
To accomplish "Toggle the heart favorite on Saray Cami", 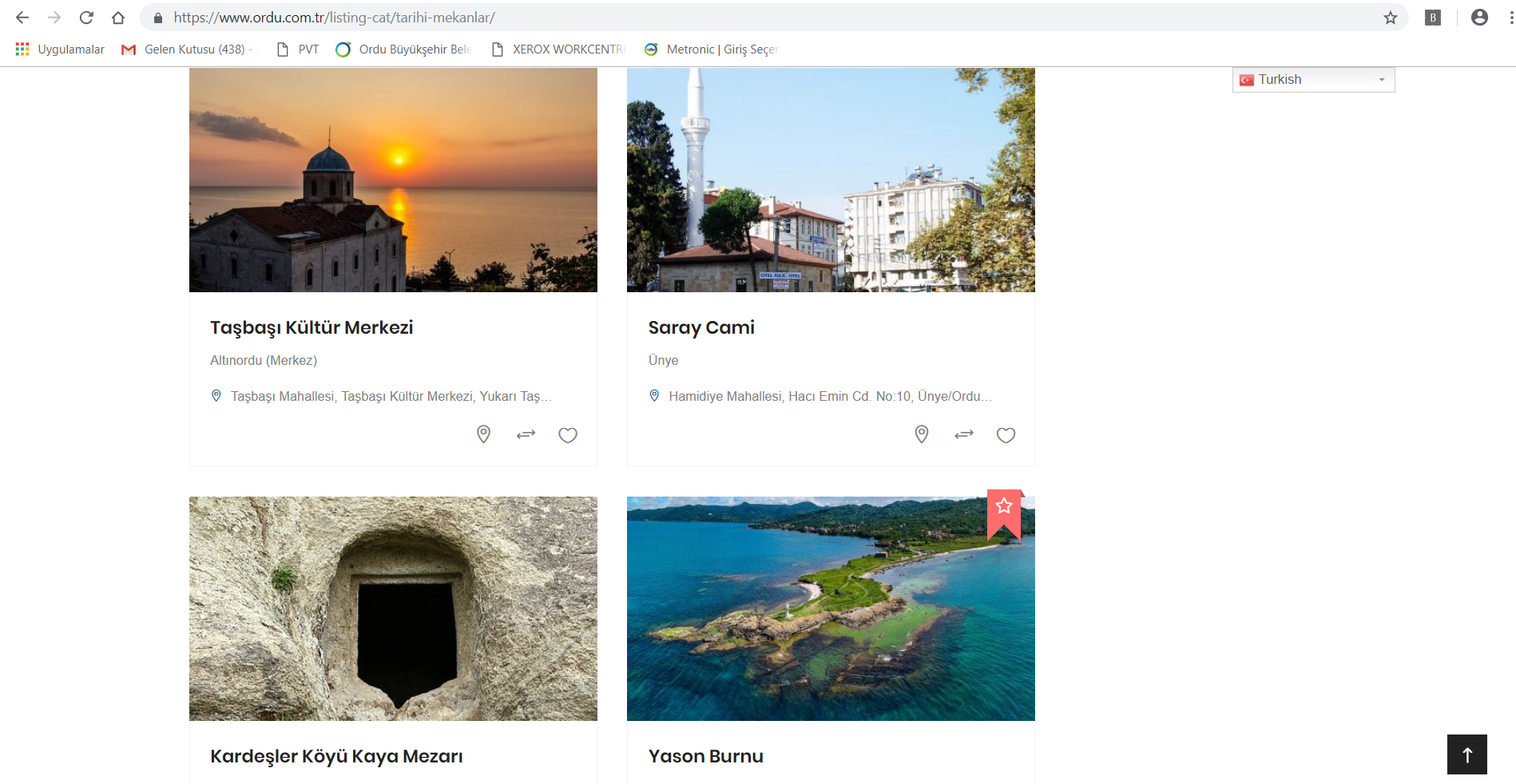I will pos(1006,435).
